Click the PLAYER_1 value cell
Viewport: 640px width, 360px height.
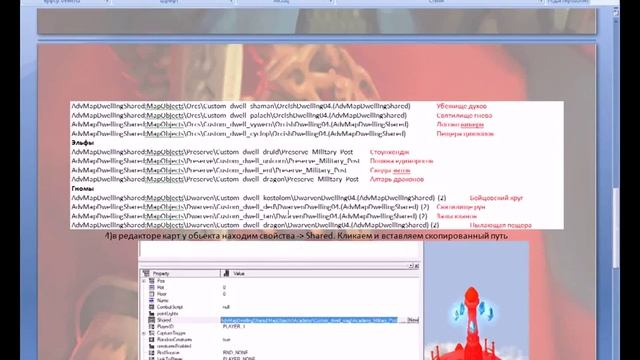234,327
